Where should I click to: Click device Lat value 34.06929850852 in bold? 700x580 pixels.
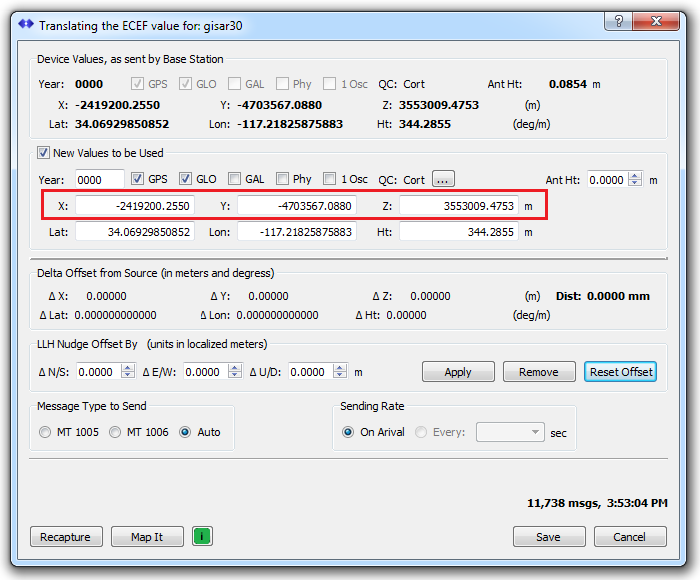coord(122,124)
